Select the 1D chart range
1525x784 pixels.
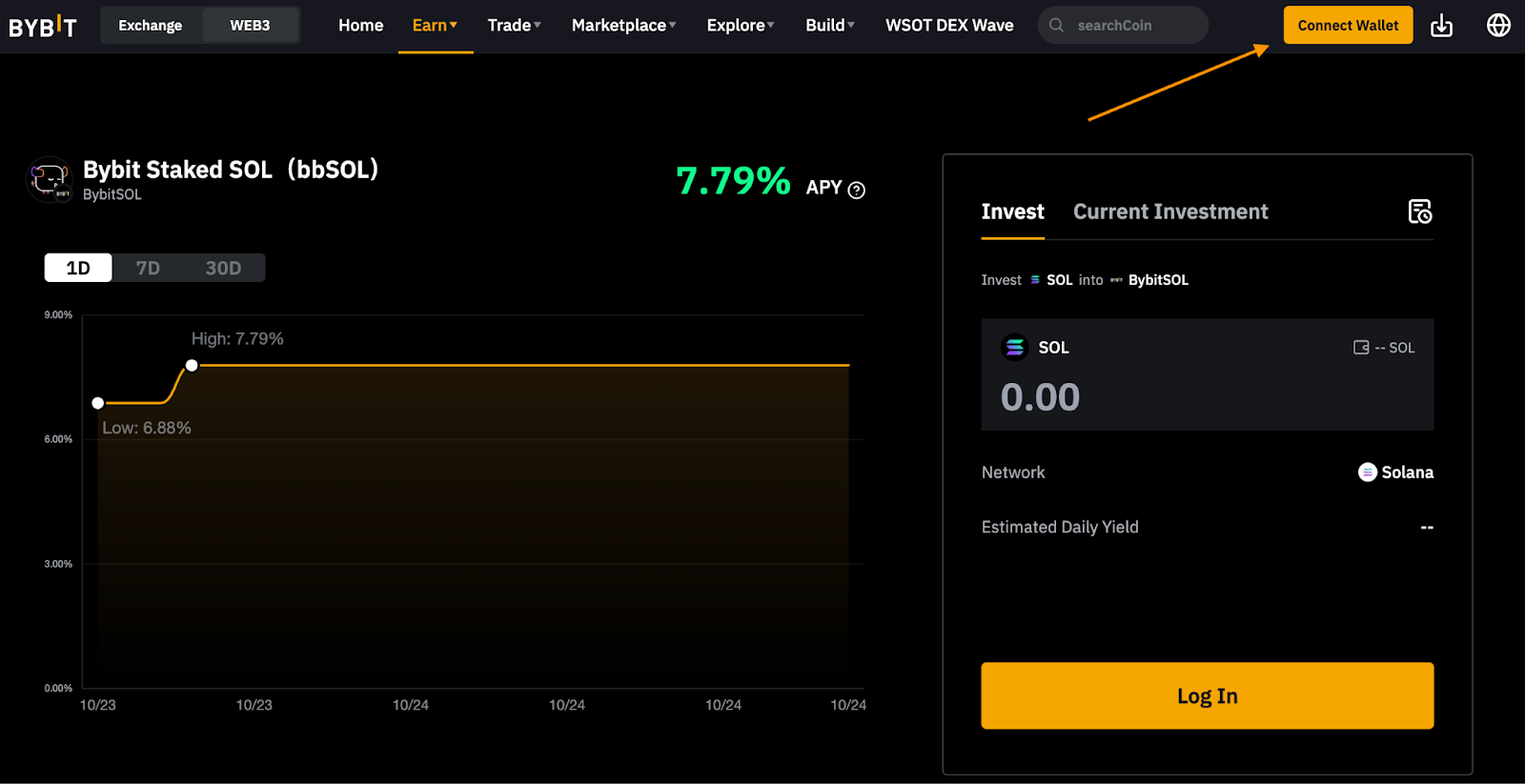78,268
